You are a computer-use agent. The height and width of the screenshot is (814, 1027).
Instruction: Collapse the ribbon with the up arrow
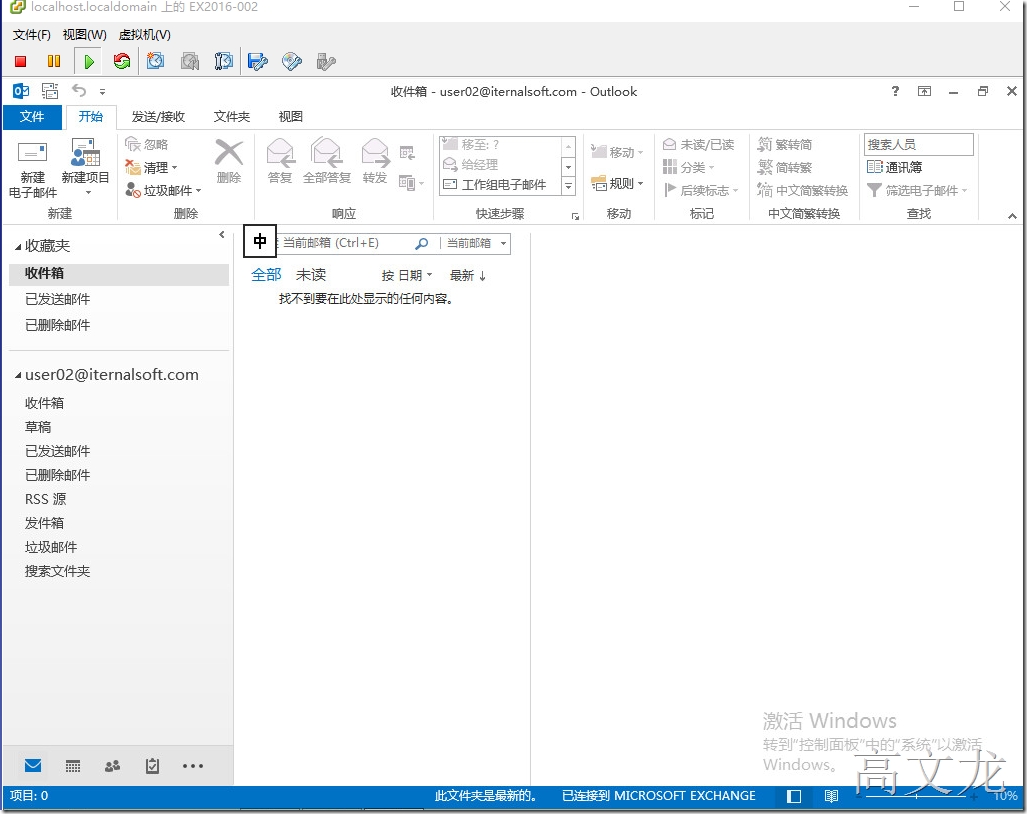click(x=1012, y=215)
